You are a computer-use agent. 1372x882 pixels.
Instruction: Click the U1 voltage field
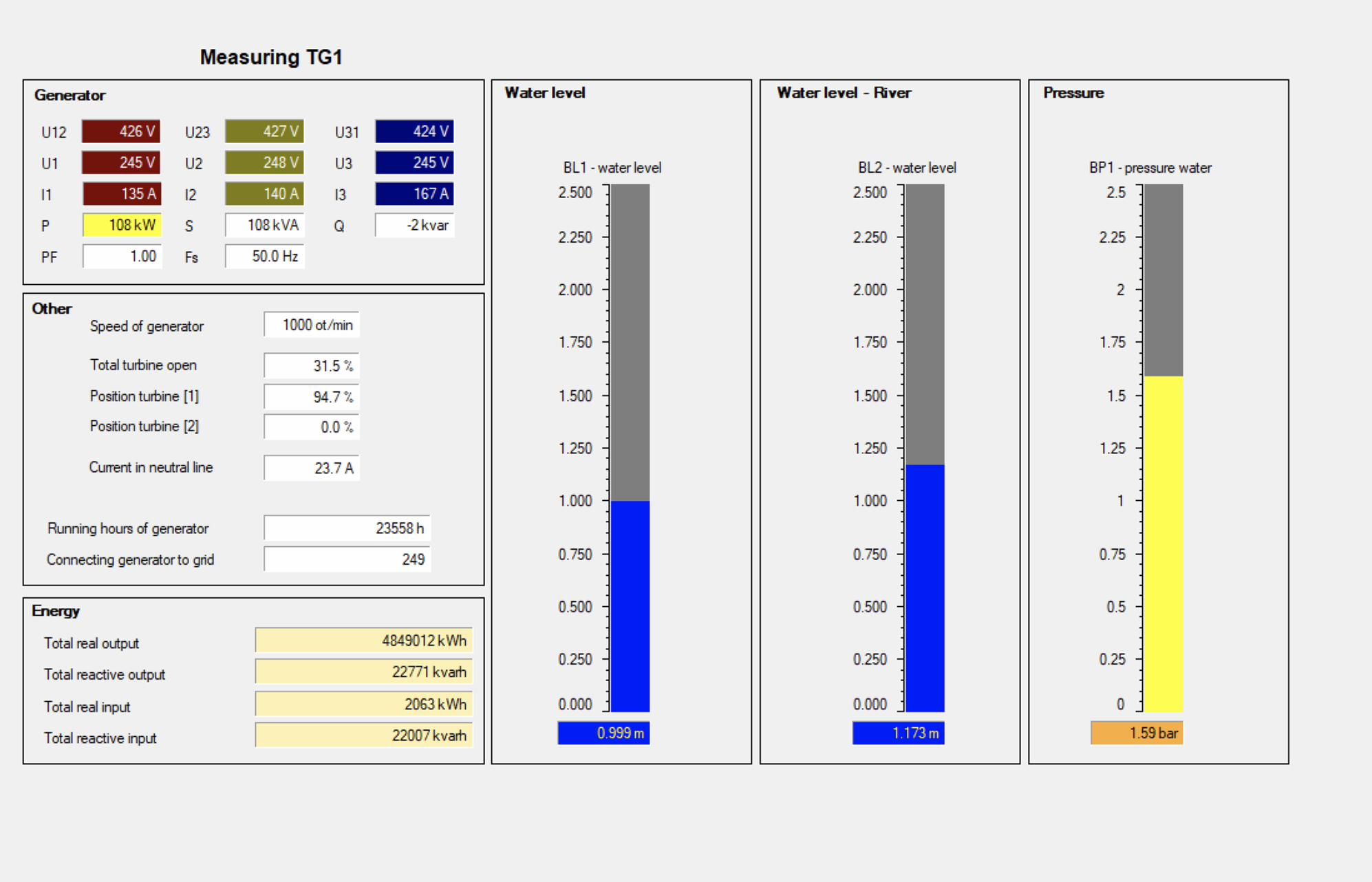121,162
